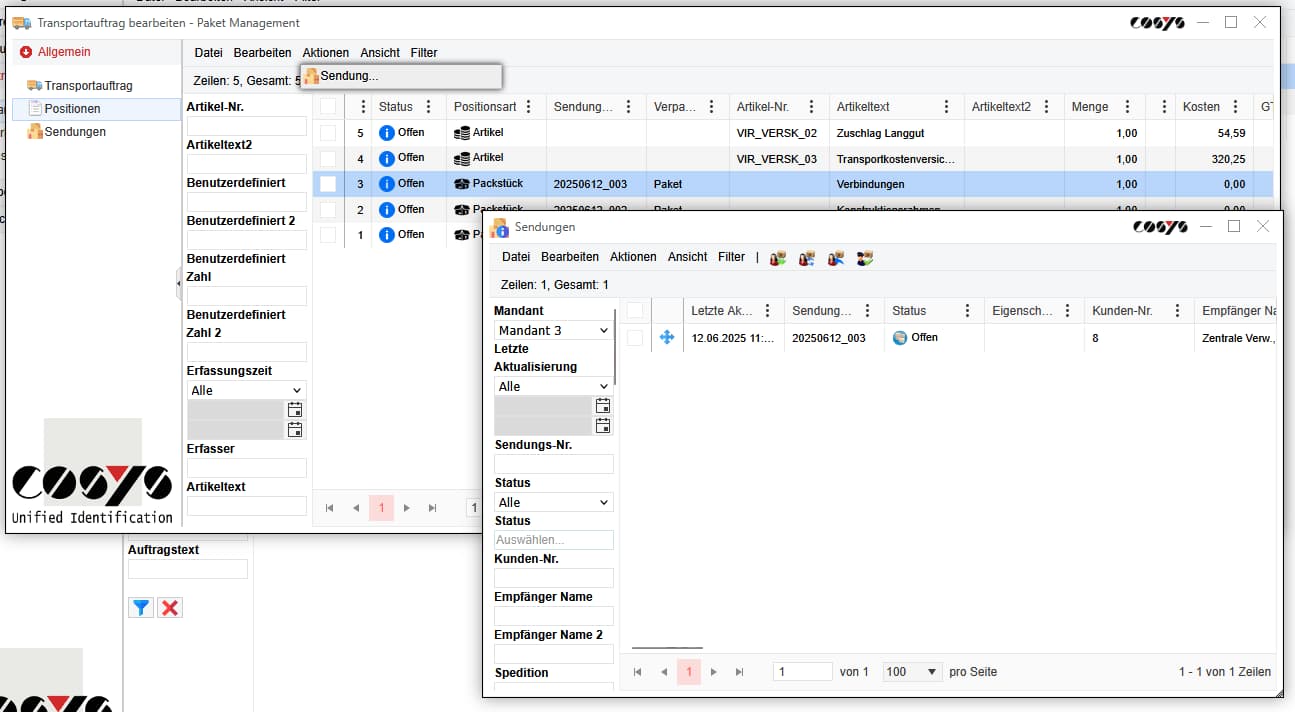The width and height of the screenshot is (1295, 712).
Task: Open upper calendar picker under Letzte Aktualisierung
Action: coord(603,406)
